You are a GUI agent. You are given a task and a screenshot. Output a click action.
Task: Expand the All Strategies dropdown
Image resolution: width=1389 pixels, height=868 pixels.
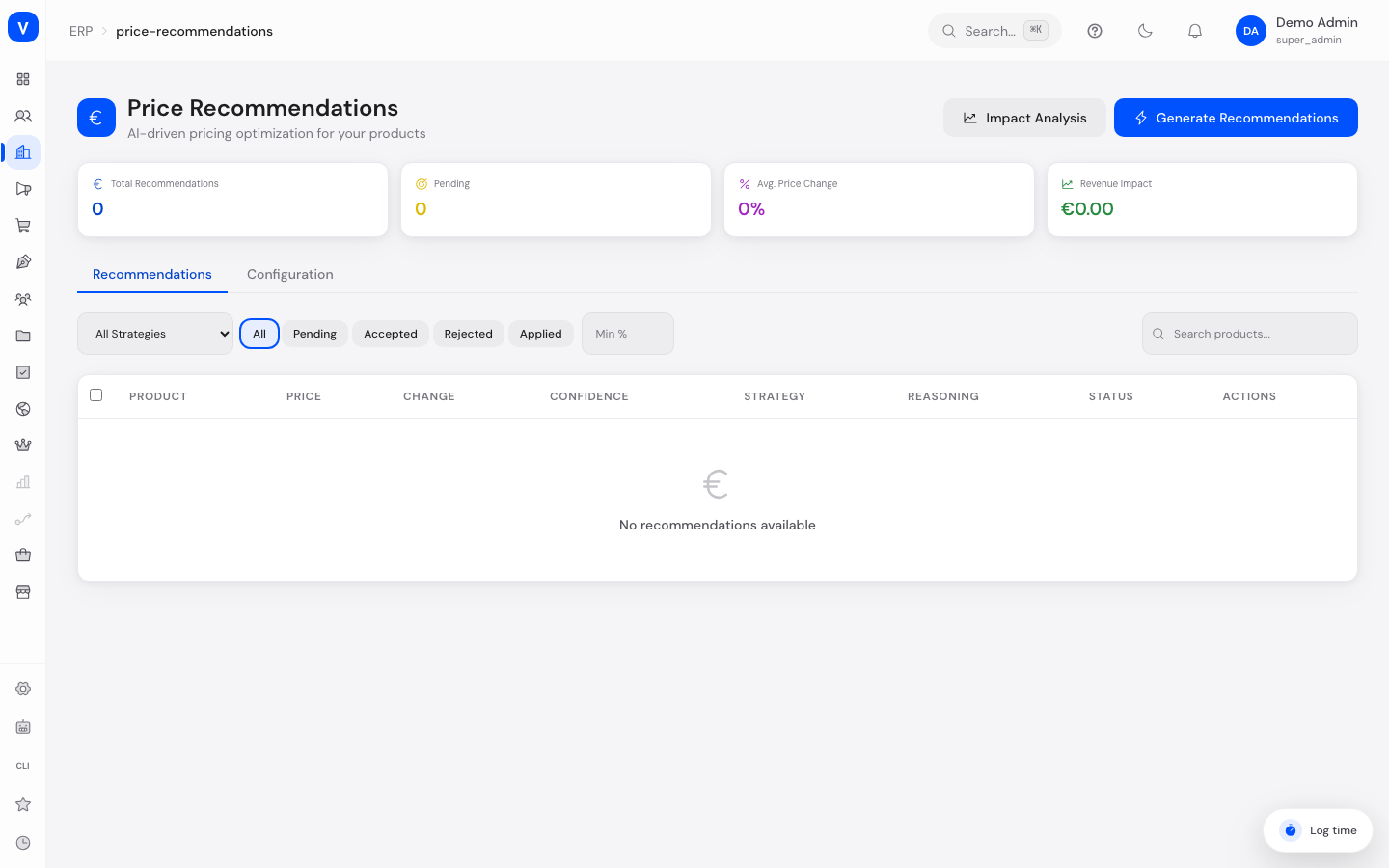coord(155,334)
